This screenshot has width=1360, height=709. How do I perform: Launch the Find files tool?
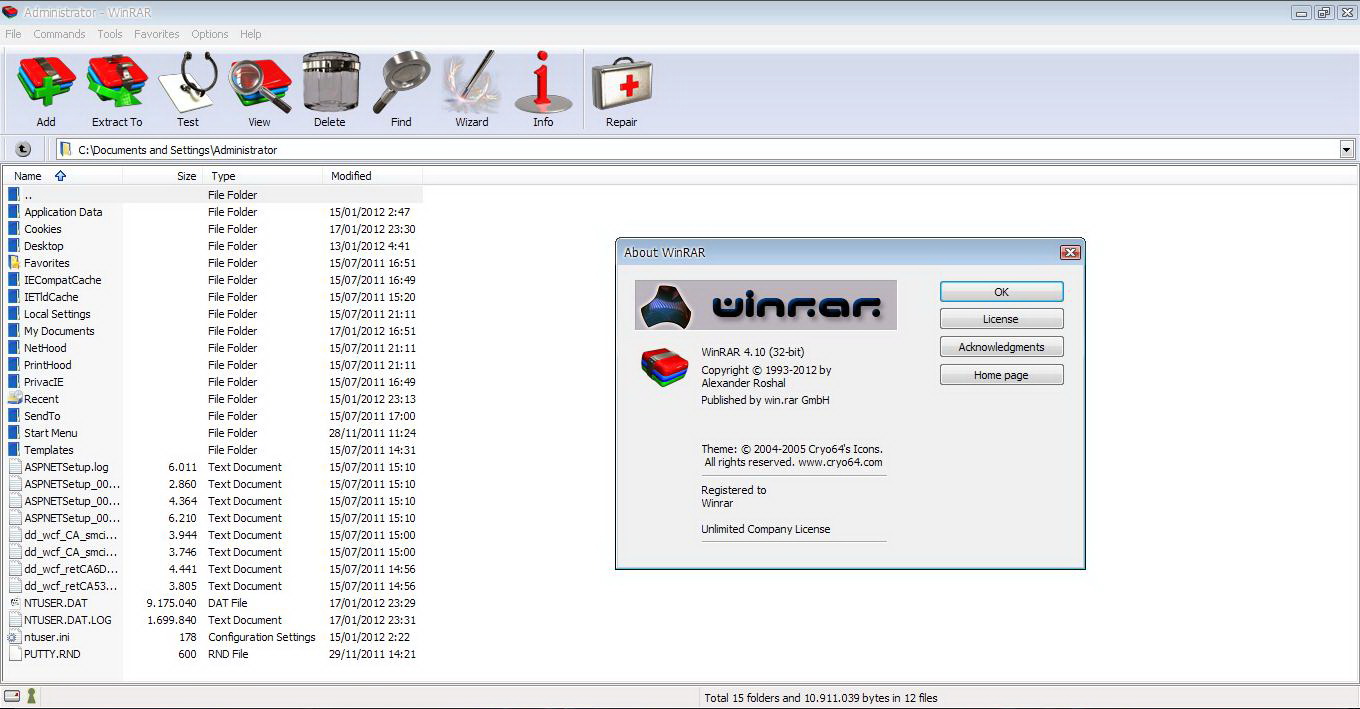401,88
